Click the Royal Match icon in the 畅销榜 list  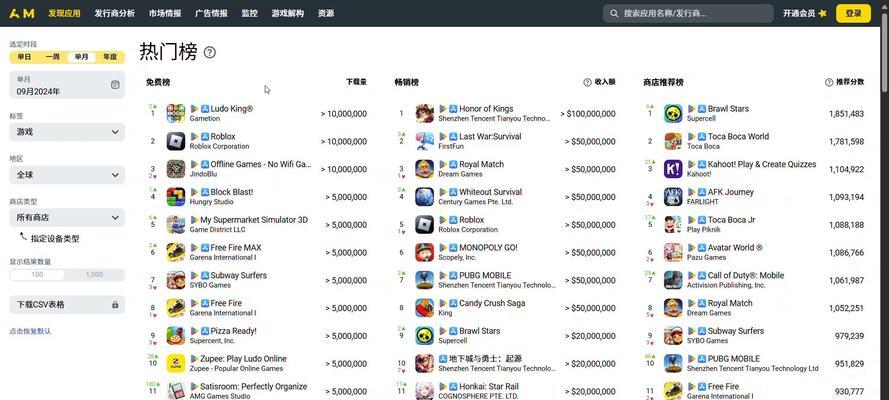click(x=425, y=169)
